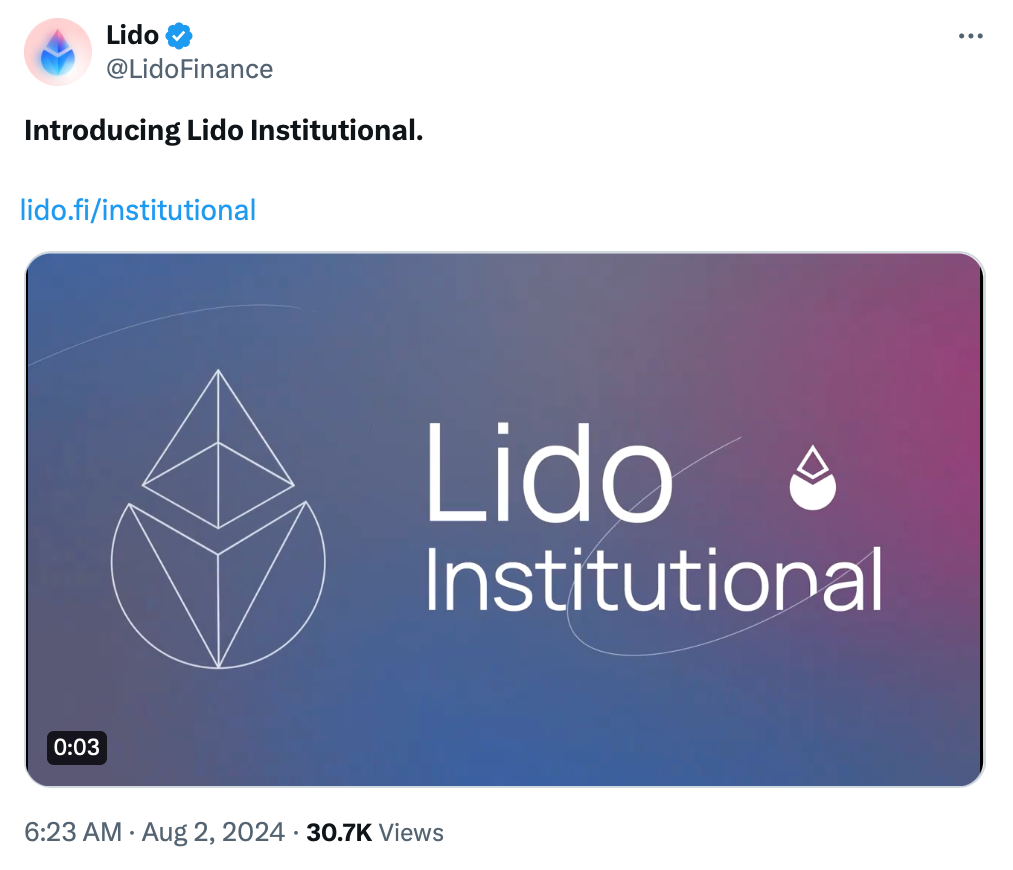Expand the tweet options via ellipsis
Image resolution: width=1013 pixels, height=870 pixels.
click(969, 35)
